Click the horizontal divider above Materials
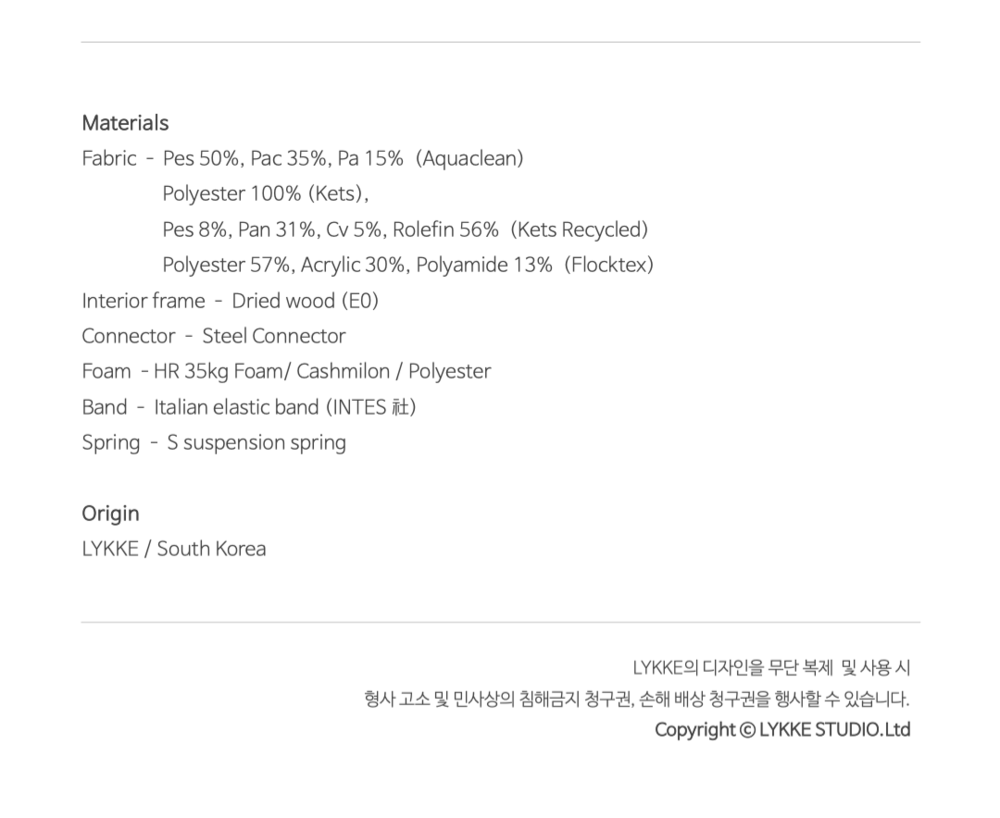The image size is (1000, 818). pyautogui.click(x=500, y=42)
